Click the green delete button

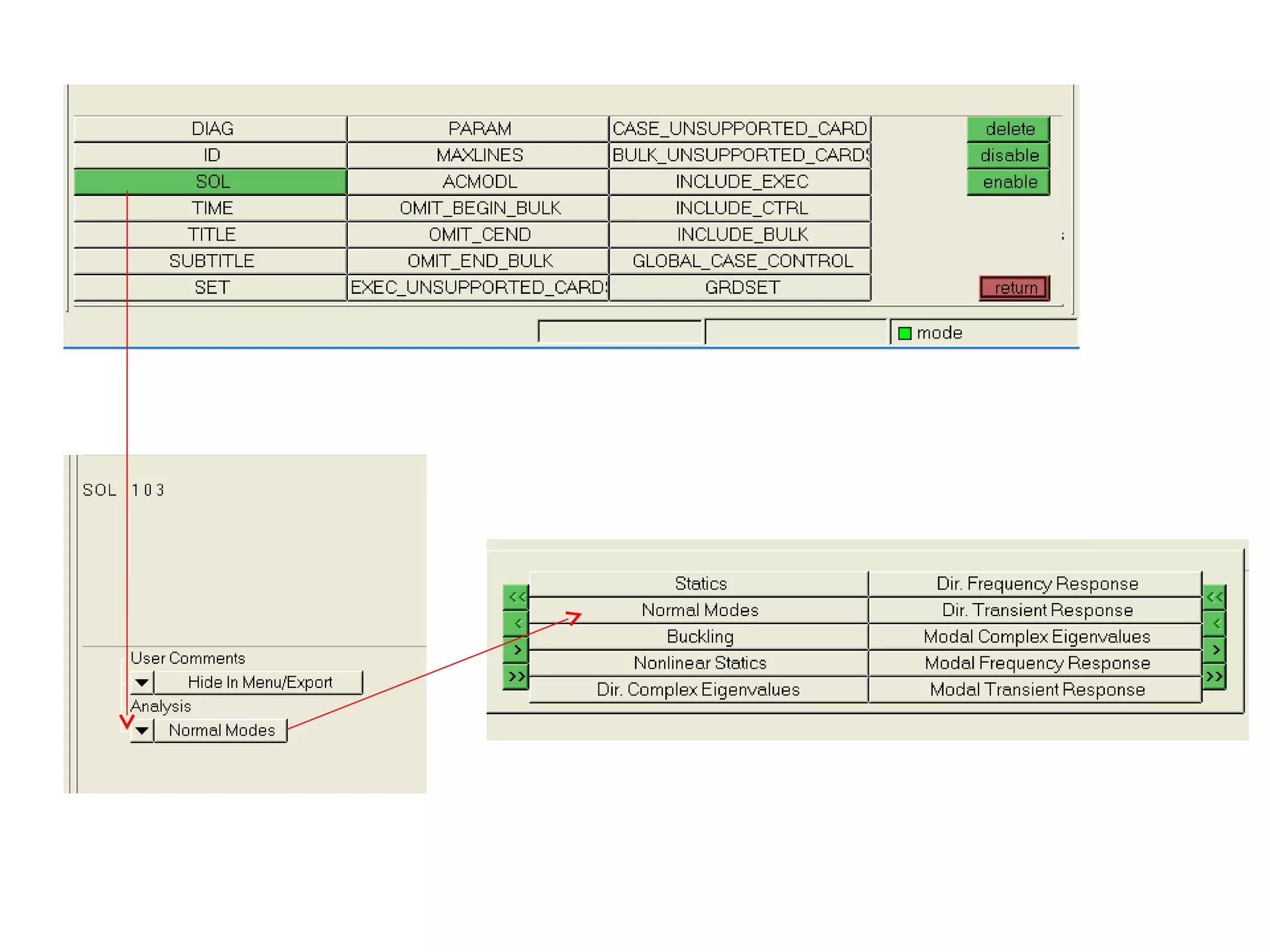point(1009,129)
